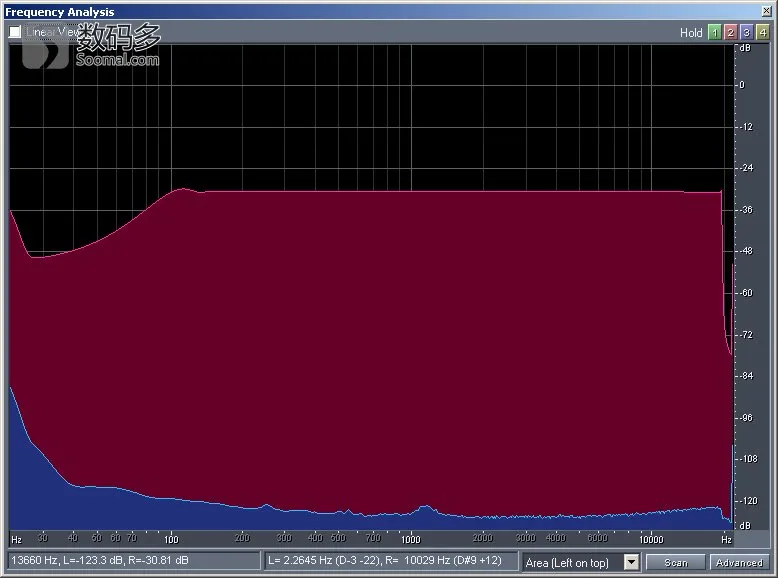Screen dimensions: 778x578
Task: Click Hold button 2
Action: pyautogui.click(x=730, y=33)
